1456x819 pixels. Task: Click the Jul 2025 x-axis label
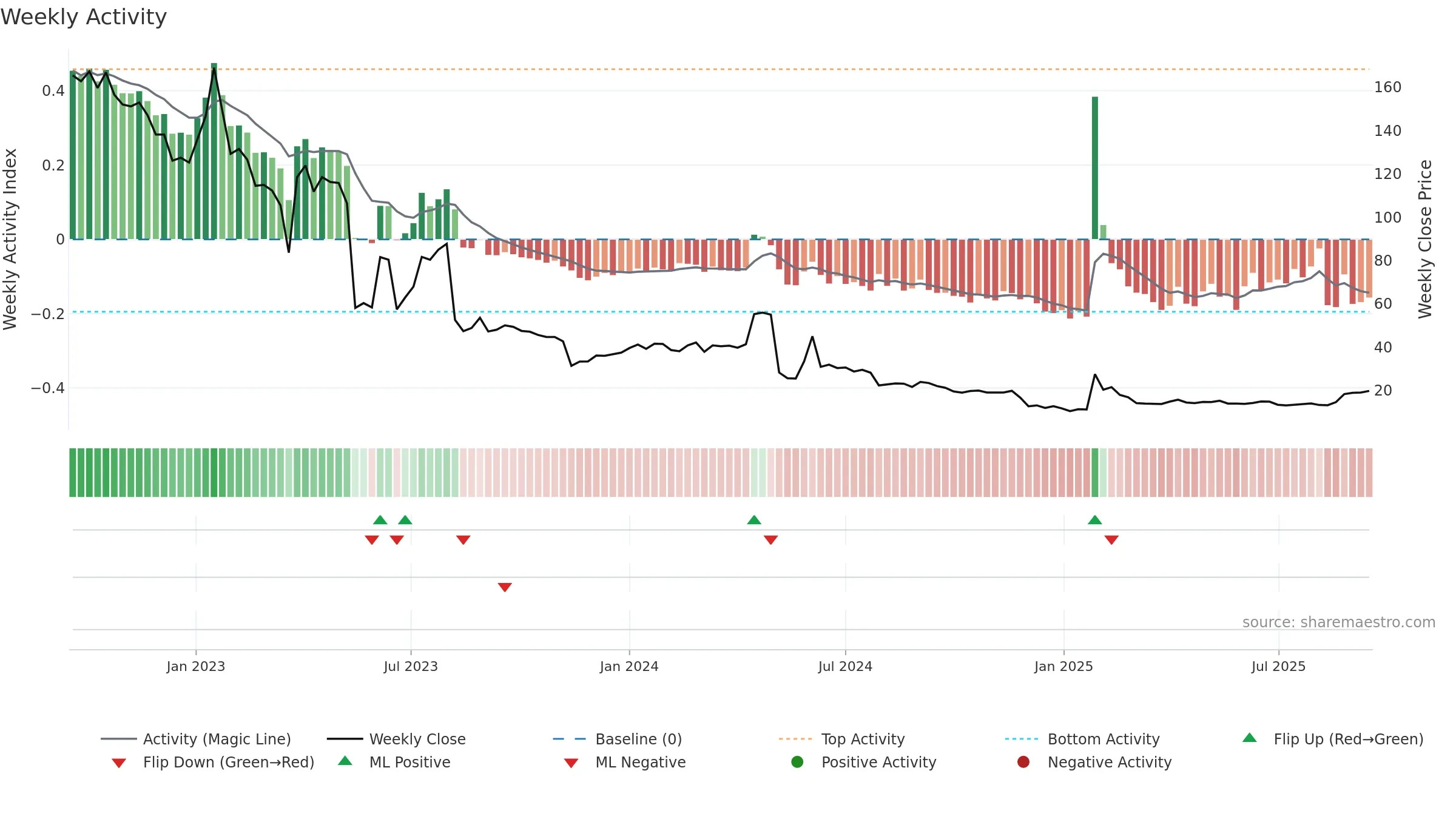pyautogui.click(x=1278, y=666)
